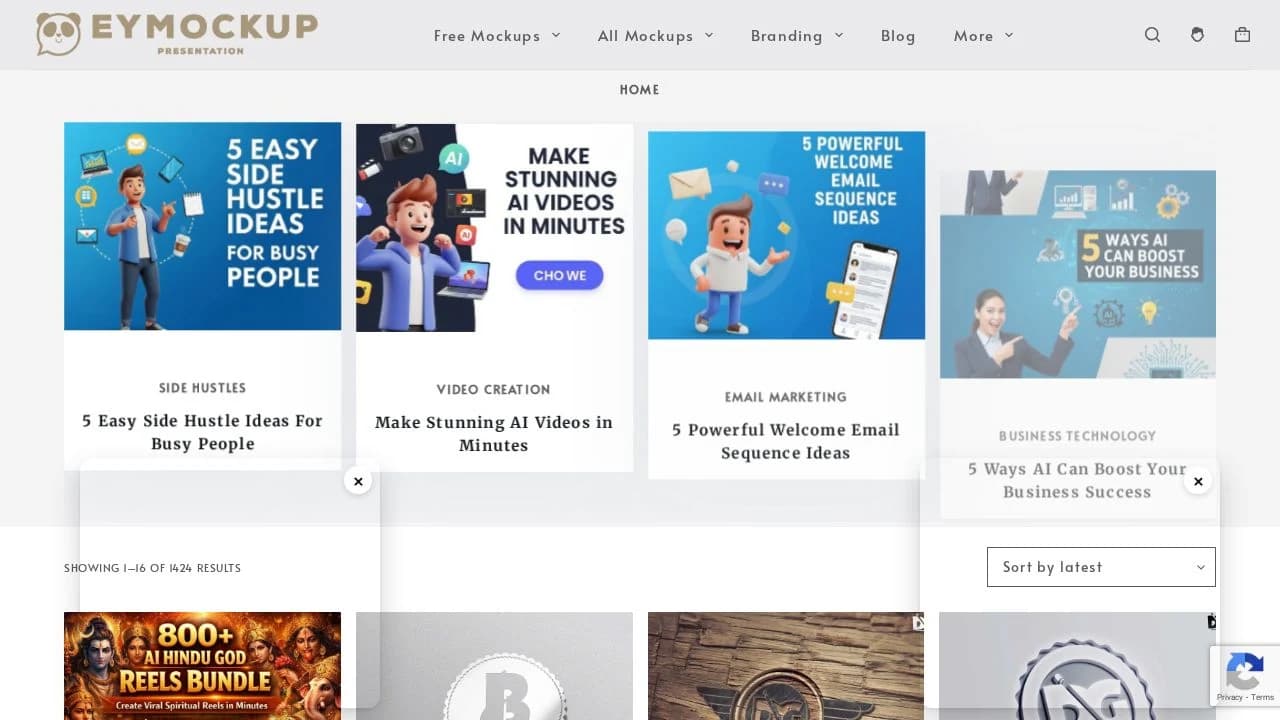Viewport: 1280px width, 720px height.
Task: Close the right popup overlay
Action: pyautogui.click(x=1198, y=481)
